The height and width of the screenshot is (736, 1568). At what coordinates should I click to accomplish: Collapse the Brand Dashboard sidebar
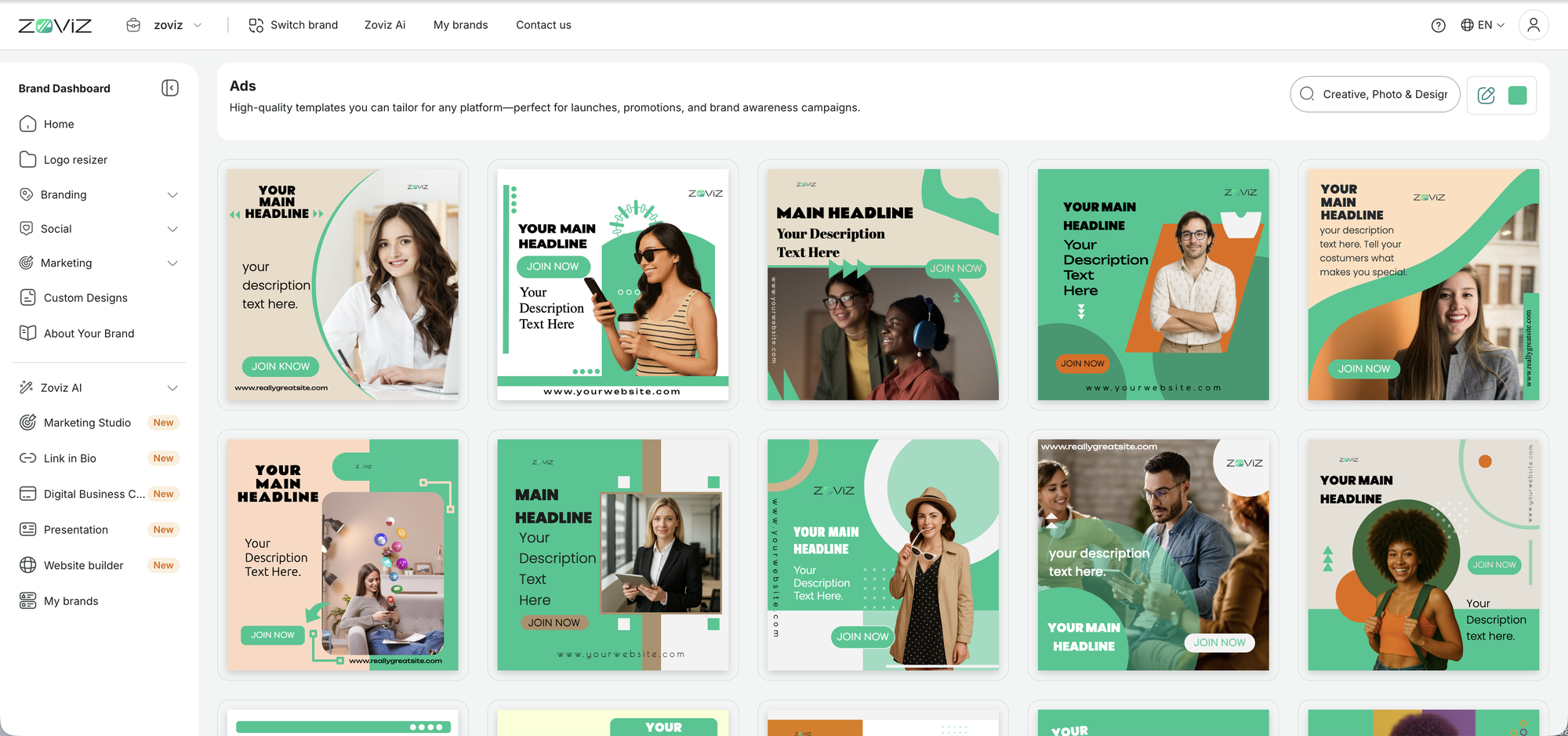pyautogui.click(x=170, y=88)
